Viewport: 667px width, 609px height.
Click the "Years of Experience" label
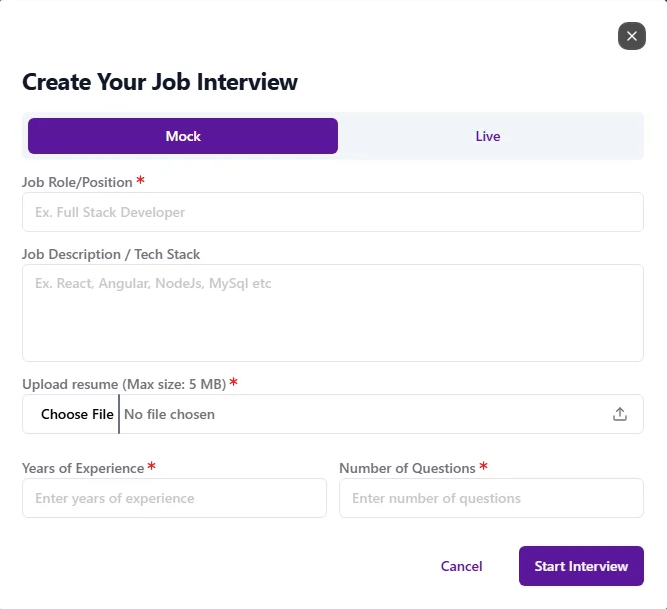(83, 468)
